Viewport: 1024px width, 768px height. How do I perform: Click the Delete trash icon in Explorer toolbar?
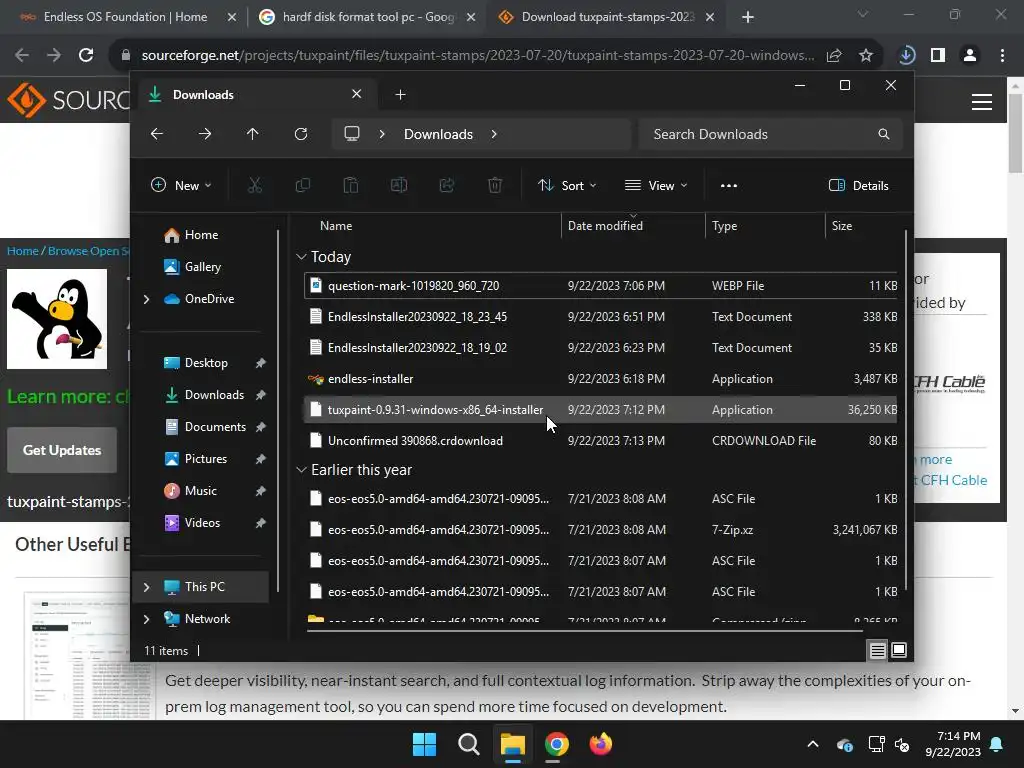click(495, 185)
